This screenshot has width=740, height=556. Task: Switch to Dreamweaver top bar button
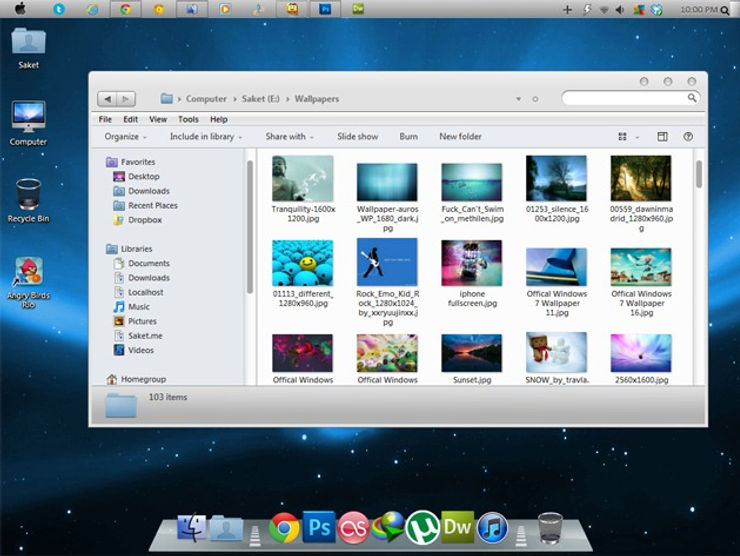click(x=358, y=9)
